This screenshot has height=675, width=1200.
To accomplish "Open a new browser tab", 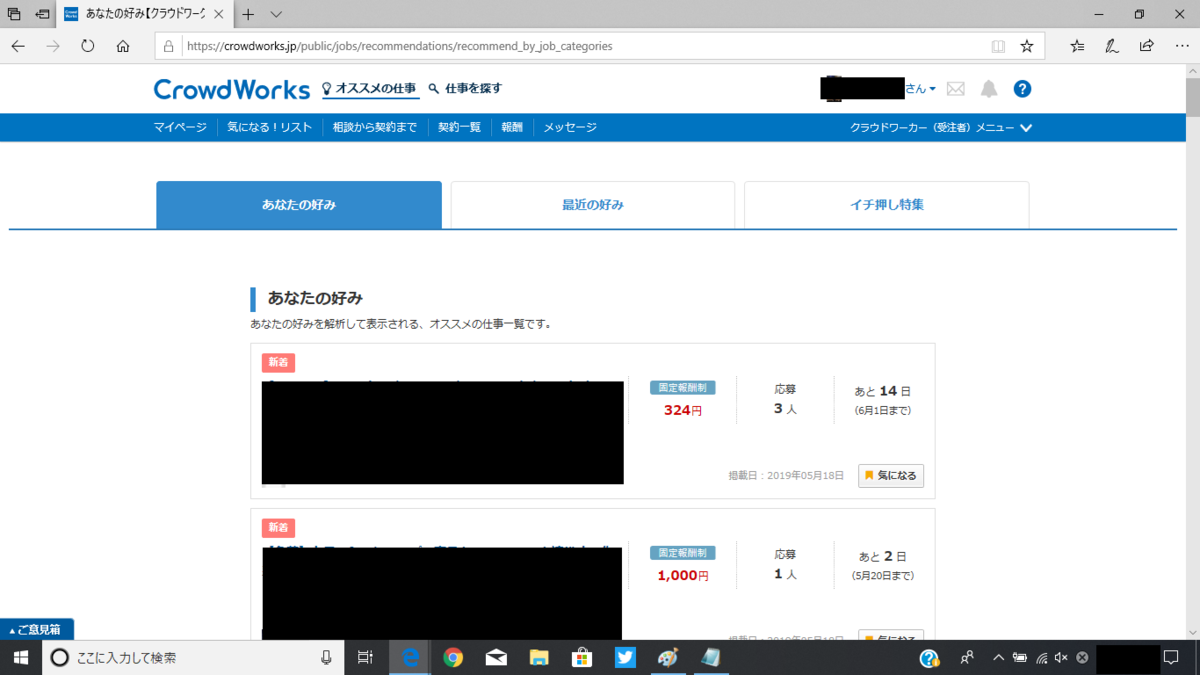I will 248,14.
